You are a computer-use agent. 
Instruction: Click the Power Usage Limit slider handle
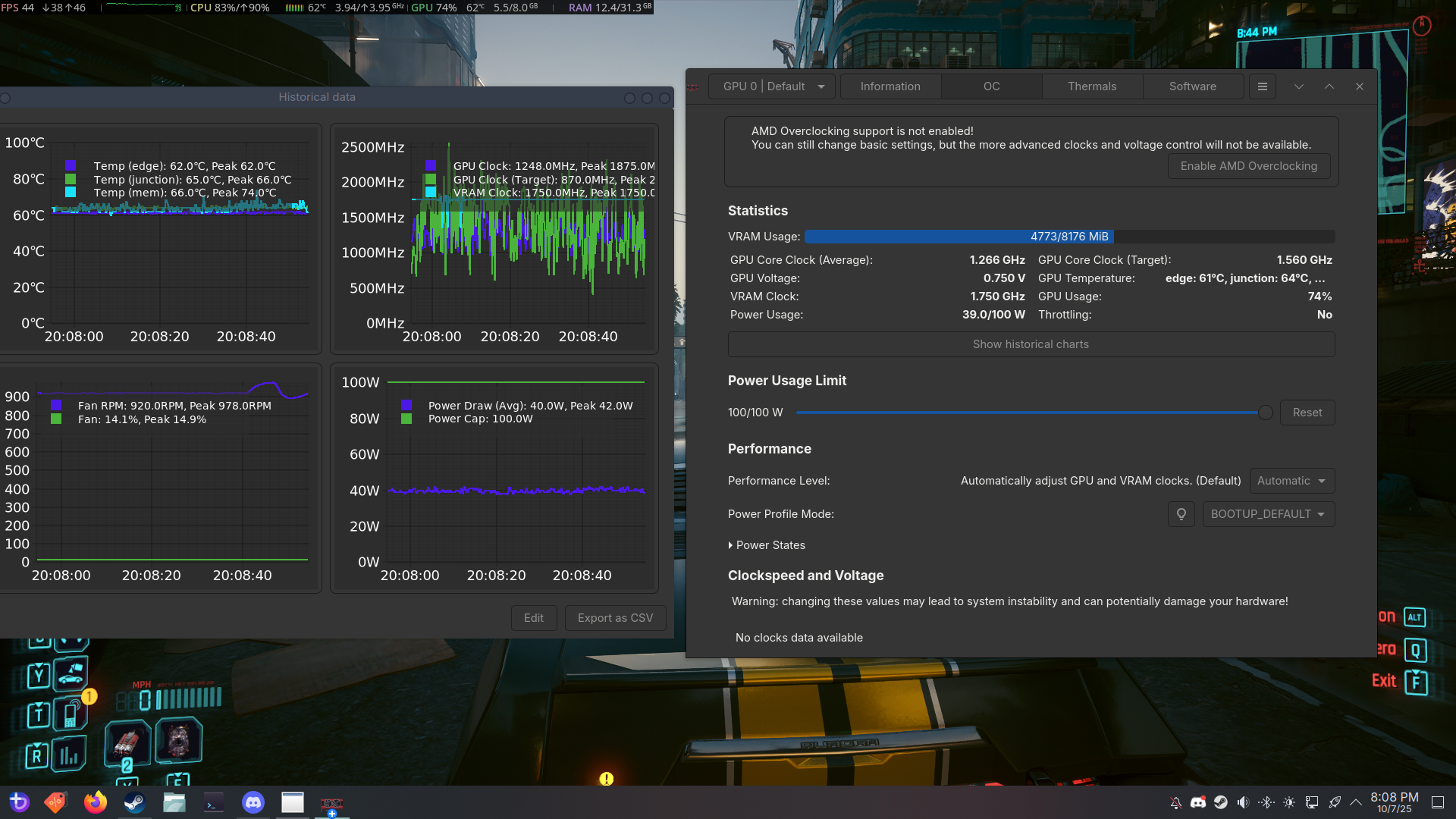pos(1265,413)
